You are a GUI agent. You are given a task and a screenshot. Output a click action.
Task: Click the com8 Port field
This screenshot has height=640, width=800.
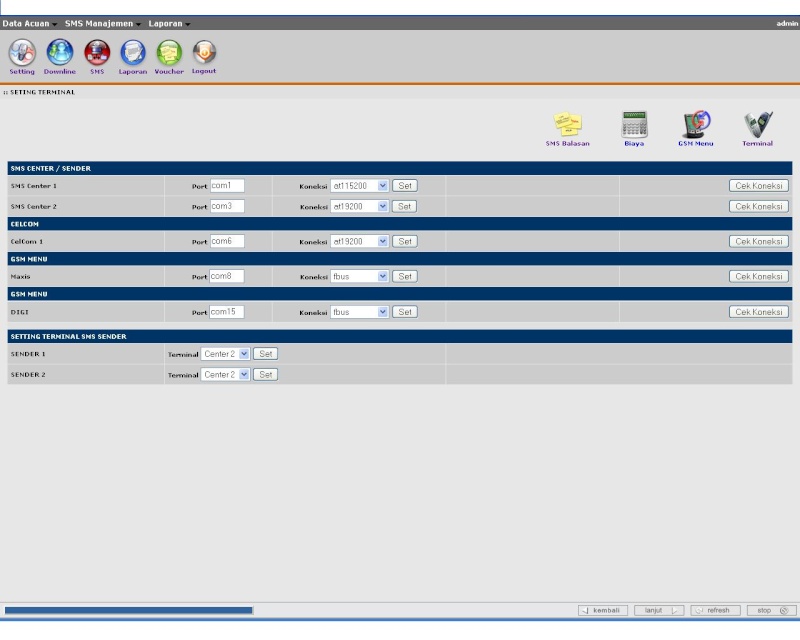(227, 276)
